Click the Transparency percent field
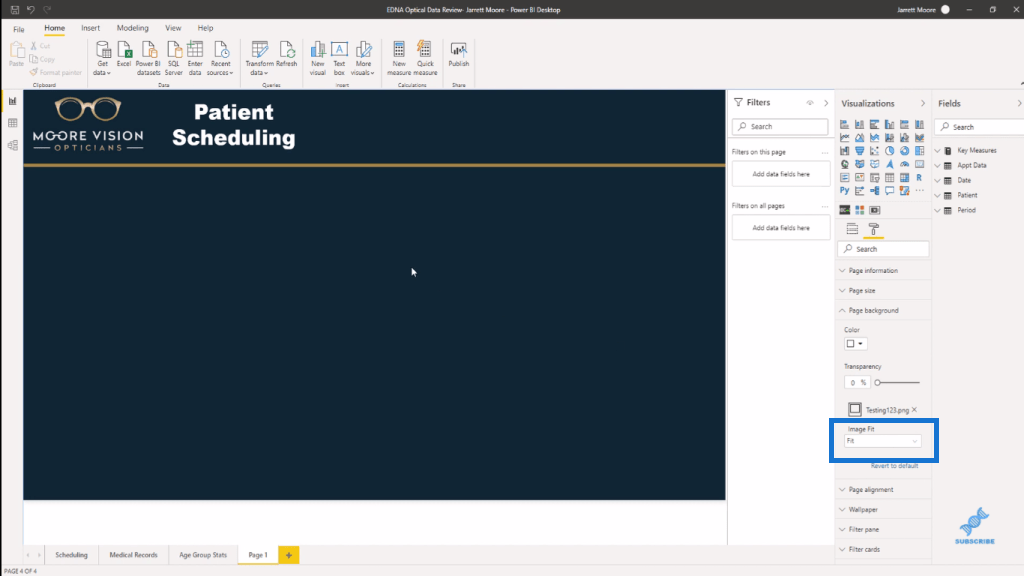Viewport: 1024px width, 576px height. tap(857, 383)
